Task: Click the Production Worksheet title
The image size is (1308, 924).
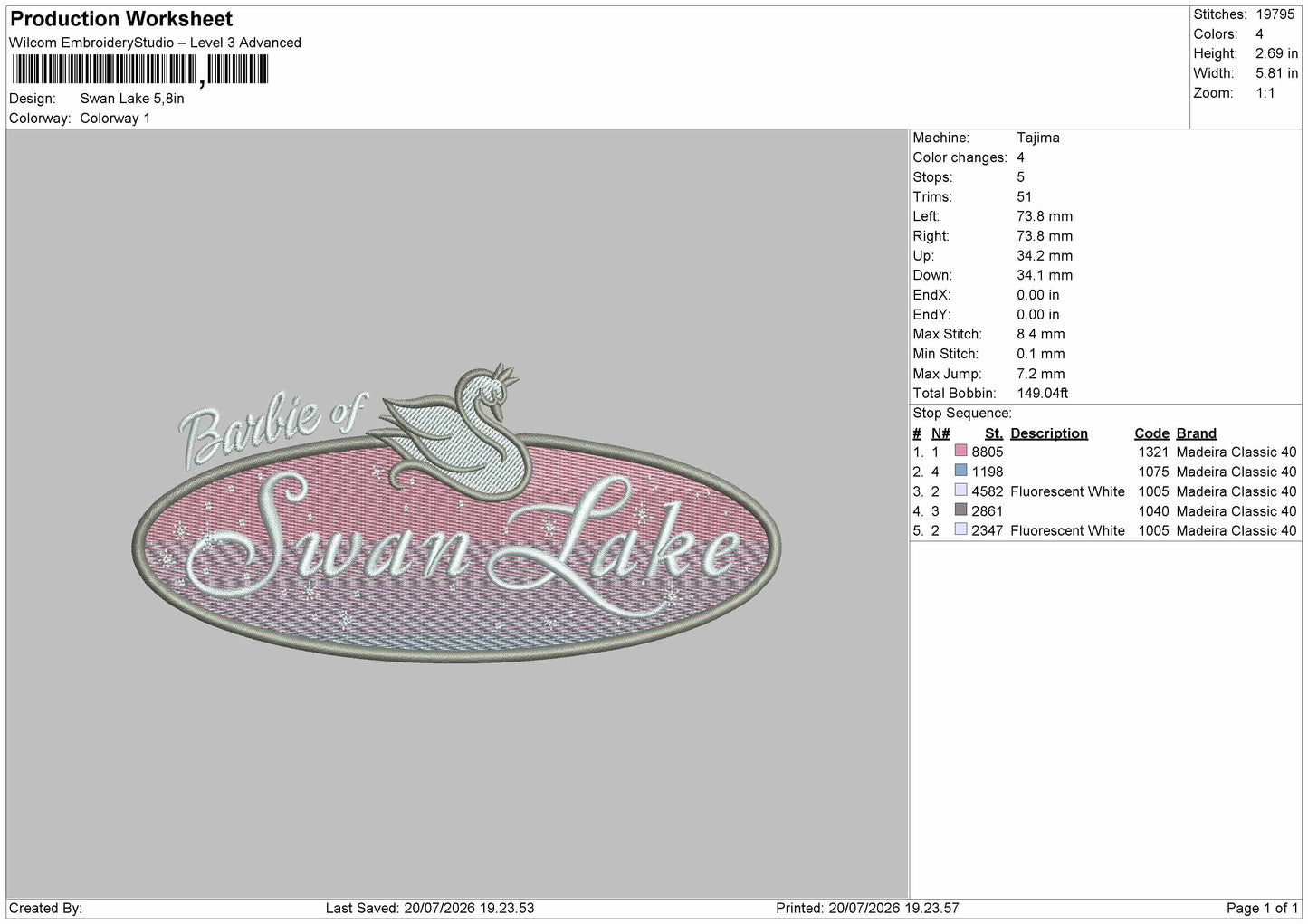Action: (x=121, y=19)
